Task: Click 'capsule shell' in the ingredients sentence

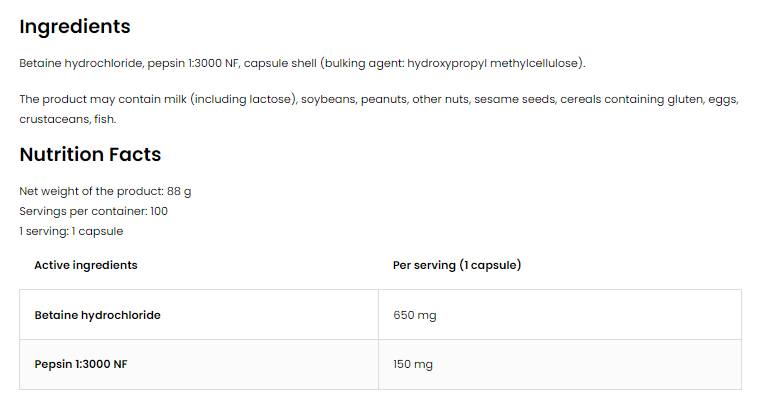Action: 283,64
